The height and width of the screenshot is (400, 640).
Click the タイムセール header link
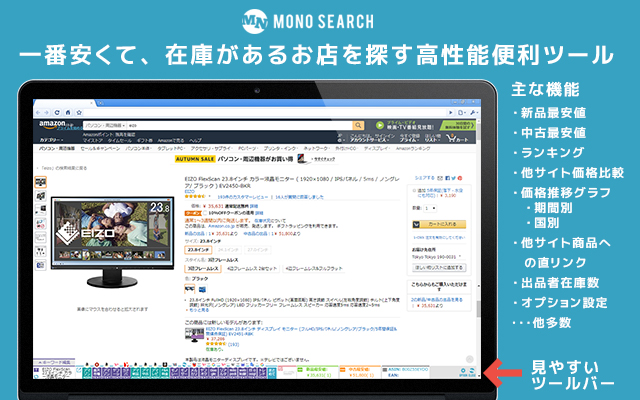120,140
